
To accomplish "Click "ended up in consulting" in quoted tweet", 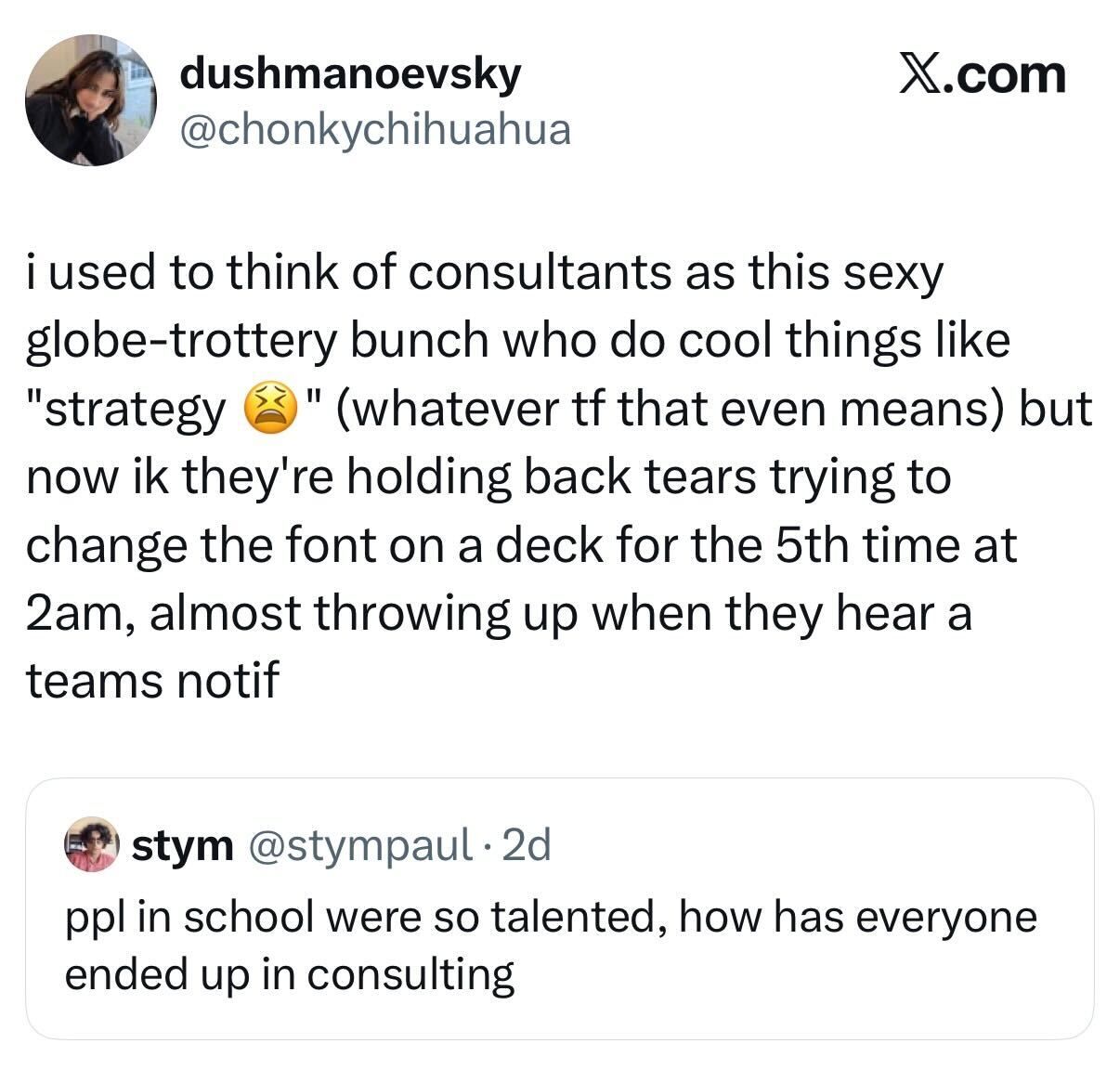I will 290,975.
